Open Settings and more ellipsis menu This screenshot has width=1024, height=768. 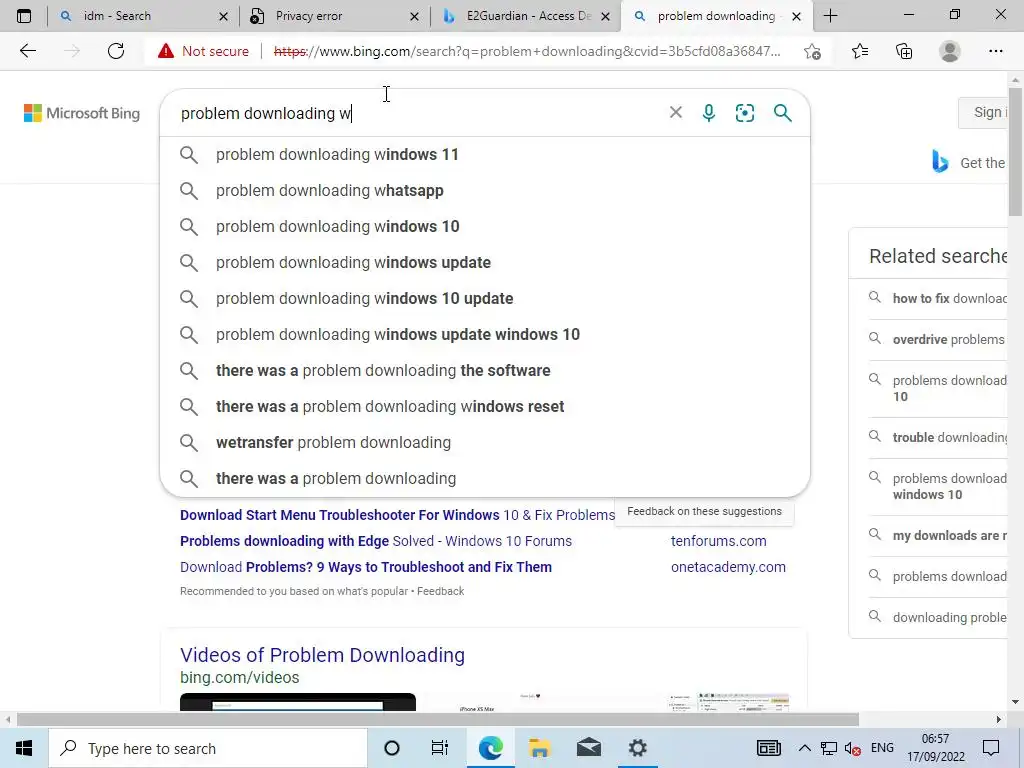click(x=995, y=51)
